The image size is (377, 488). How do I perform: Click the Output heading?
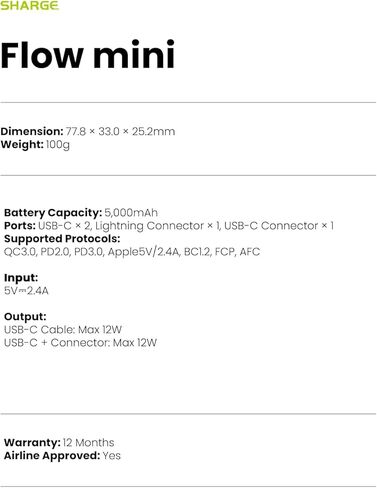pyautogui.click(x=25, y=317)
